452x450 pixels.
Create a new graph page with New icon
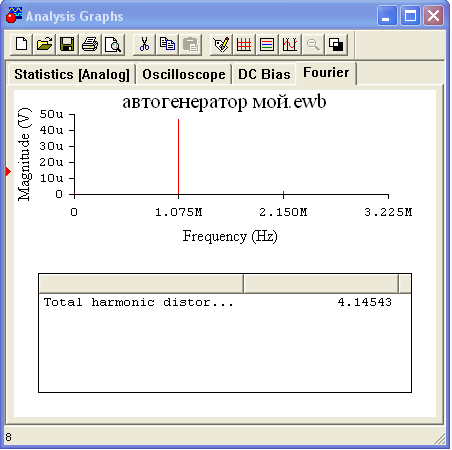click(x=22, y=44)
